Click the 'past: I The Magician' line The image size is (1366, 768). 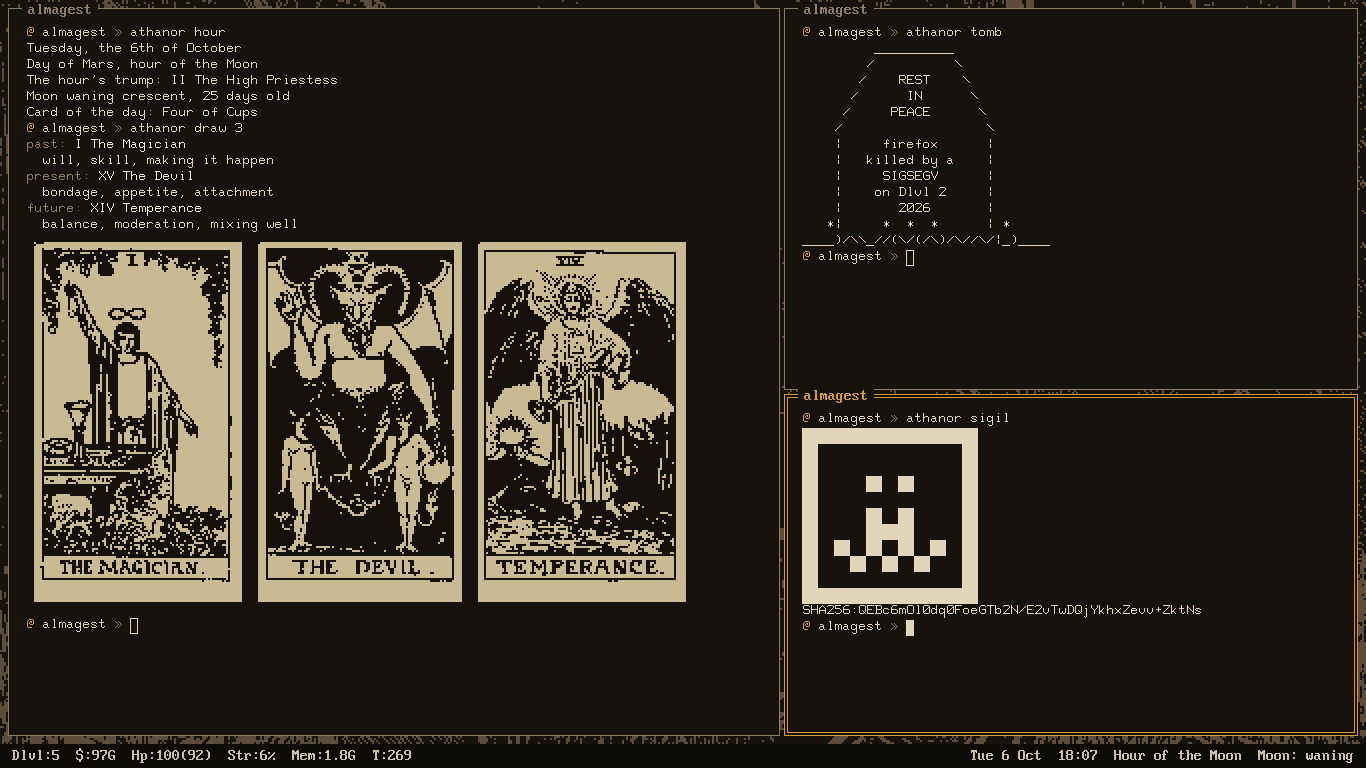click(x=106, y=144)
